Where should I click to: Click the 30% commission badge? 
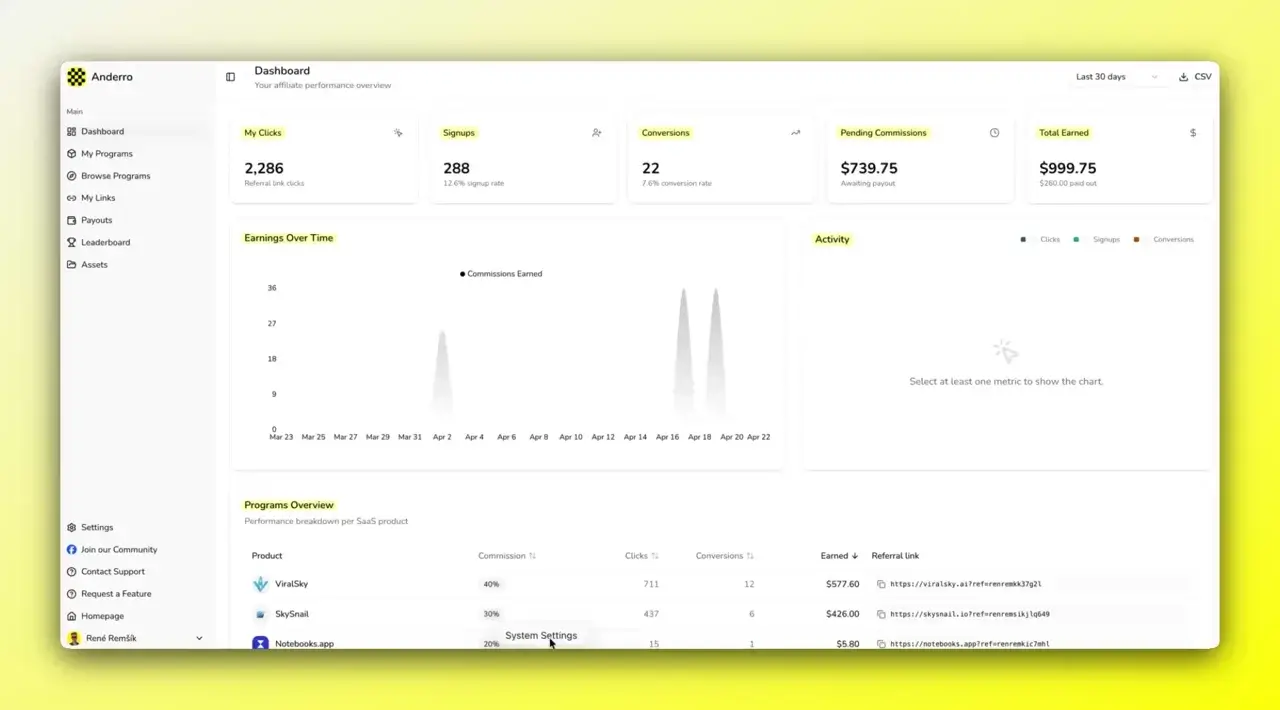[x=491, y=614]
